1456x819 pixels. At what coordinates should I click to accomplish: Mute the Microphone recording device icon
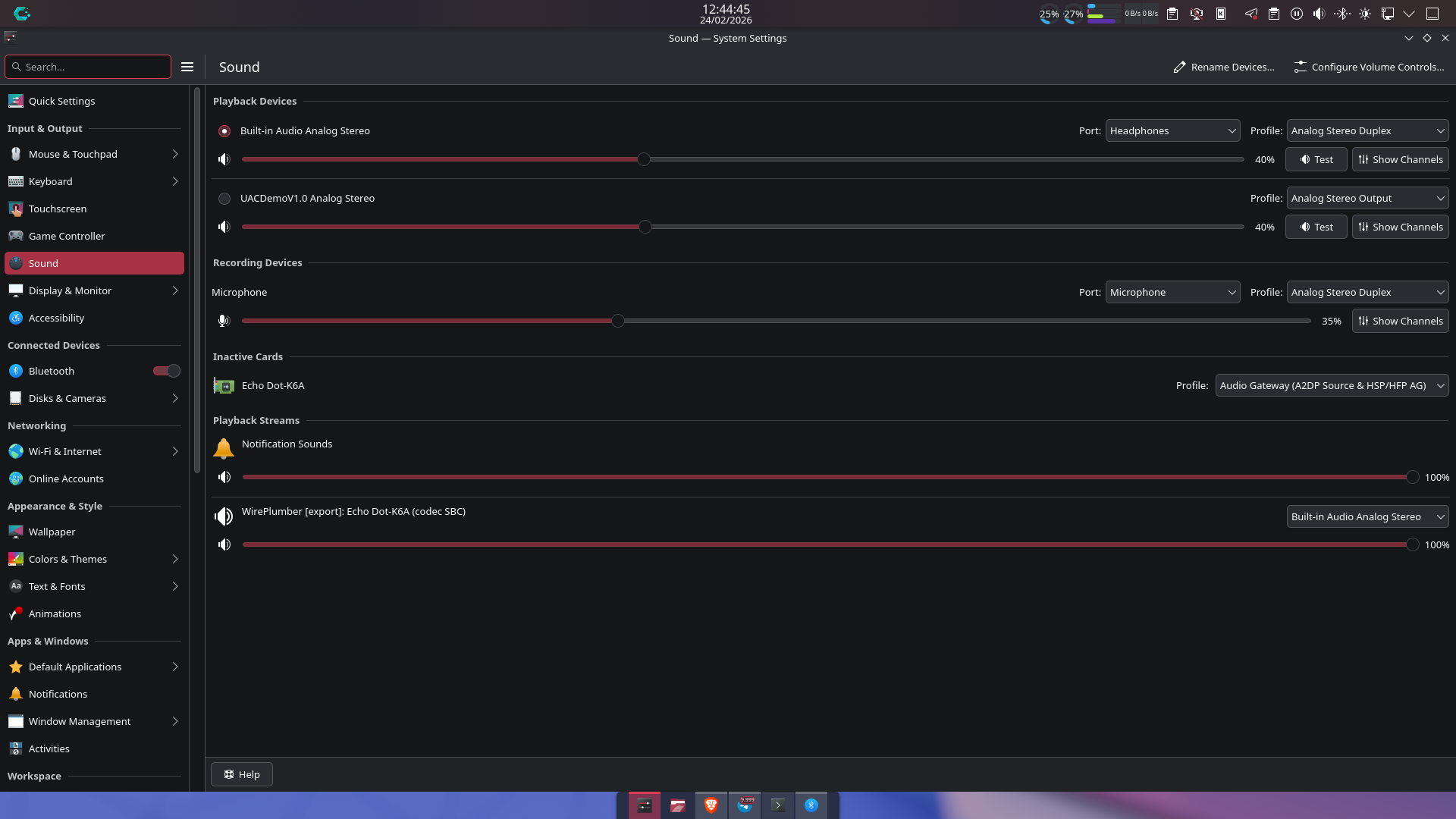pos(224,321)
